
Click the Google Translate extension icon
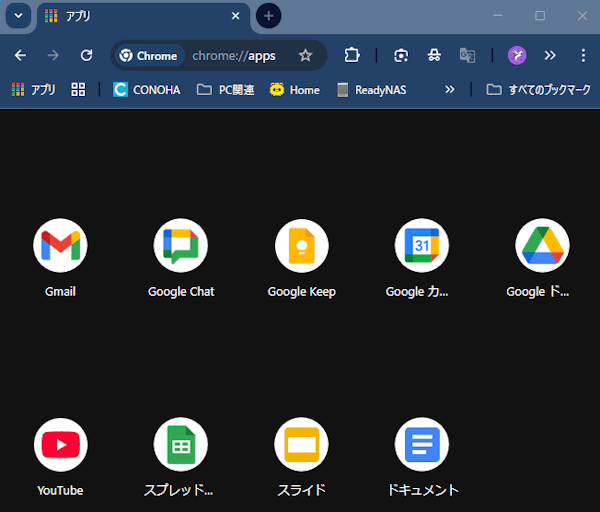coord(467,55)
